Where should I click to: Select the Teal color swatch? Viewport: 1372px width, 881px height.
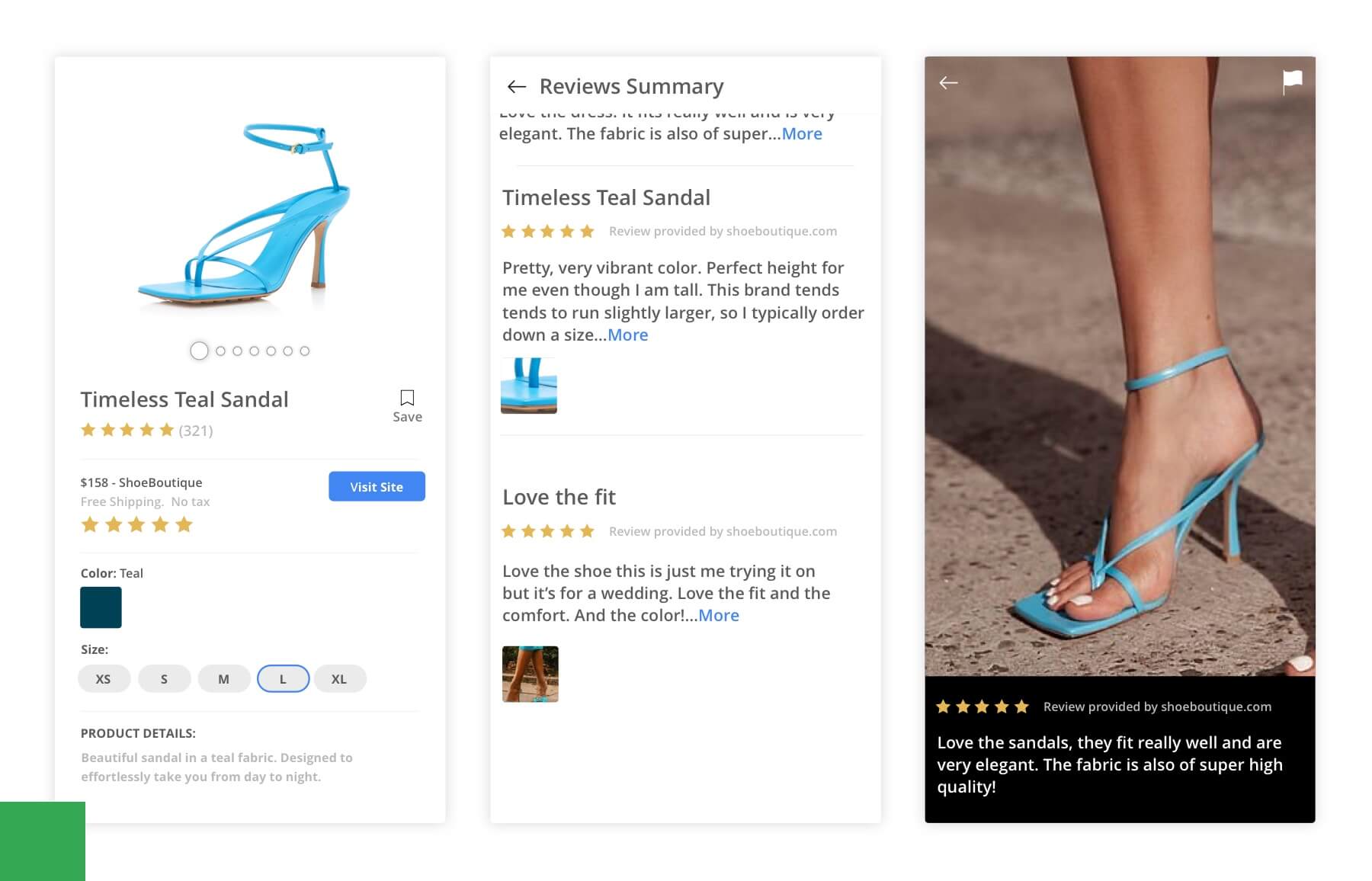coord(101,607)
